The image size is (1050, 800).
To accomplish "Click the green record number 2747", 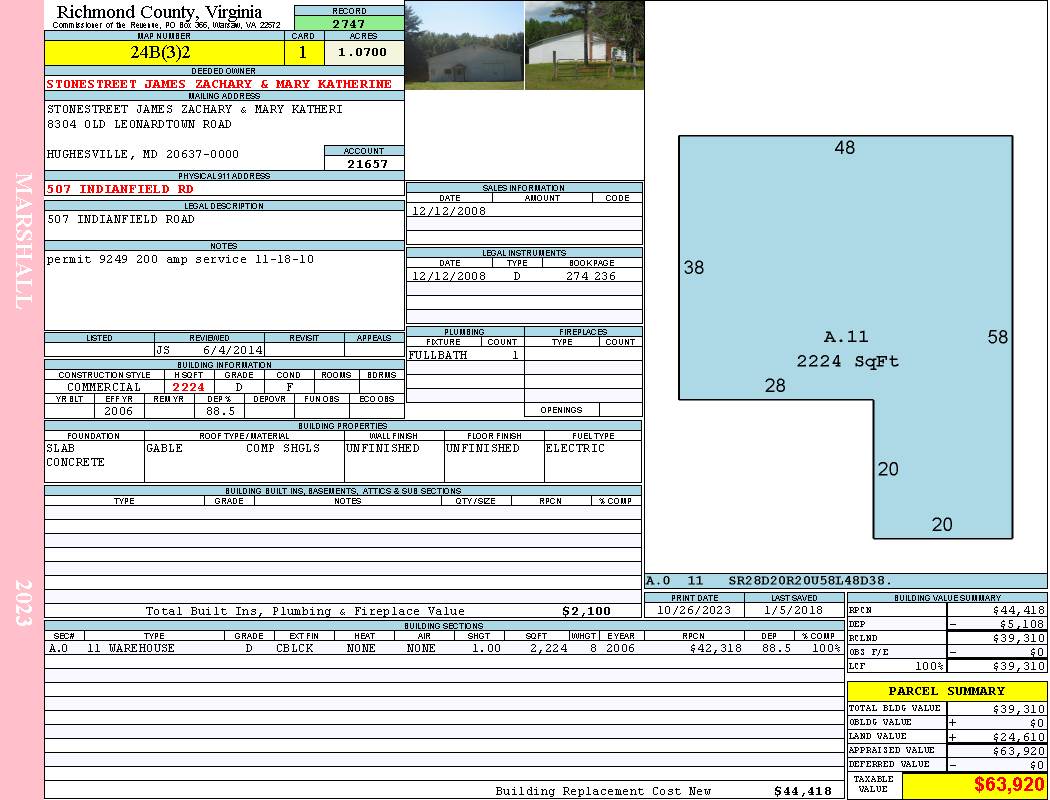I will [349, 24].
